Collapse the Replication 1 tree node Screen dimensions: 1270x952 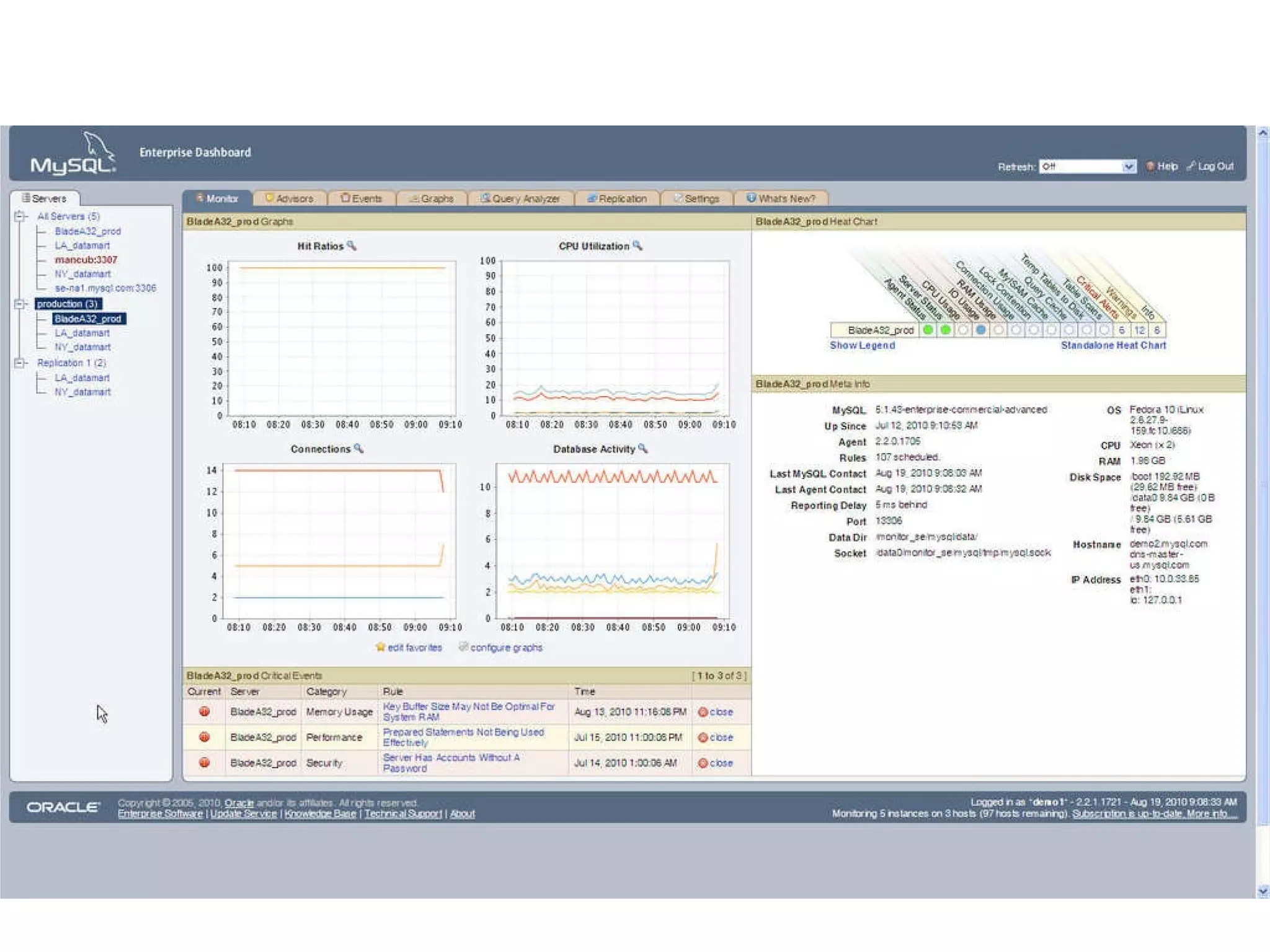20,363
